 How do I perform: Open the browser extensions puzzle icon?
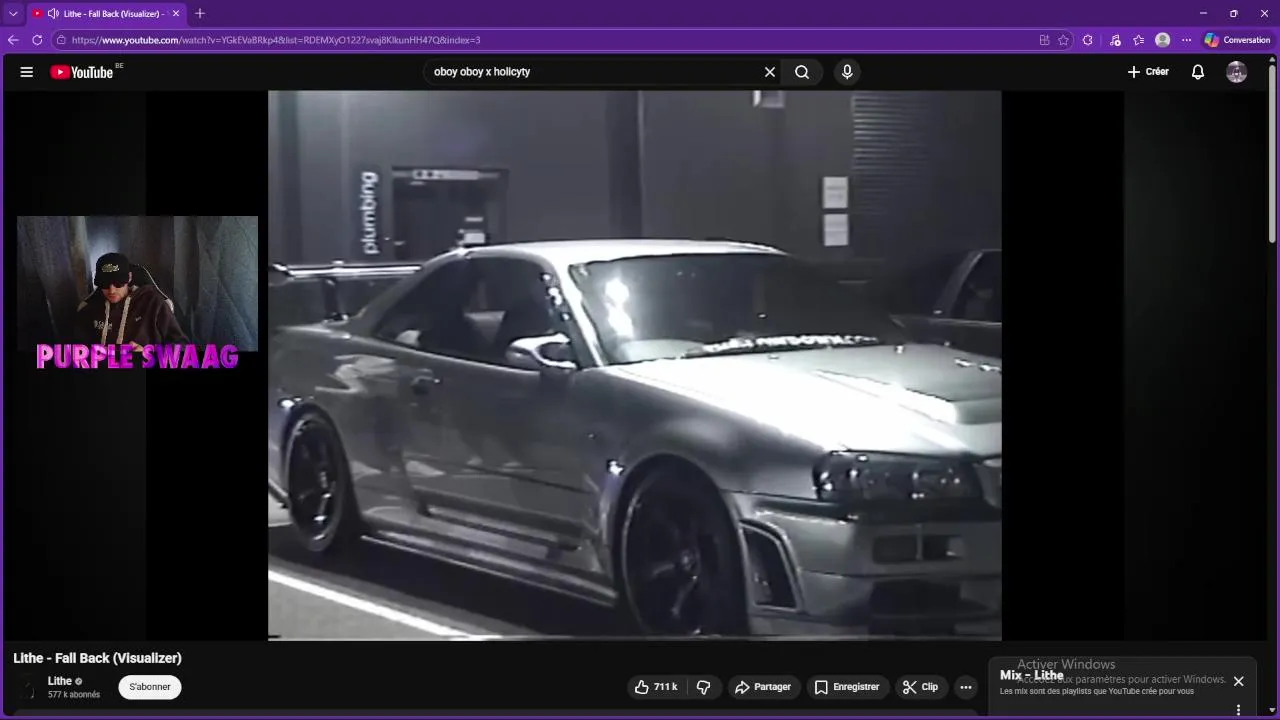coord(1088,40)
